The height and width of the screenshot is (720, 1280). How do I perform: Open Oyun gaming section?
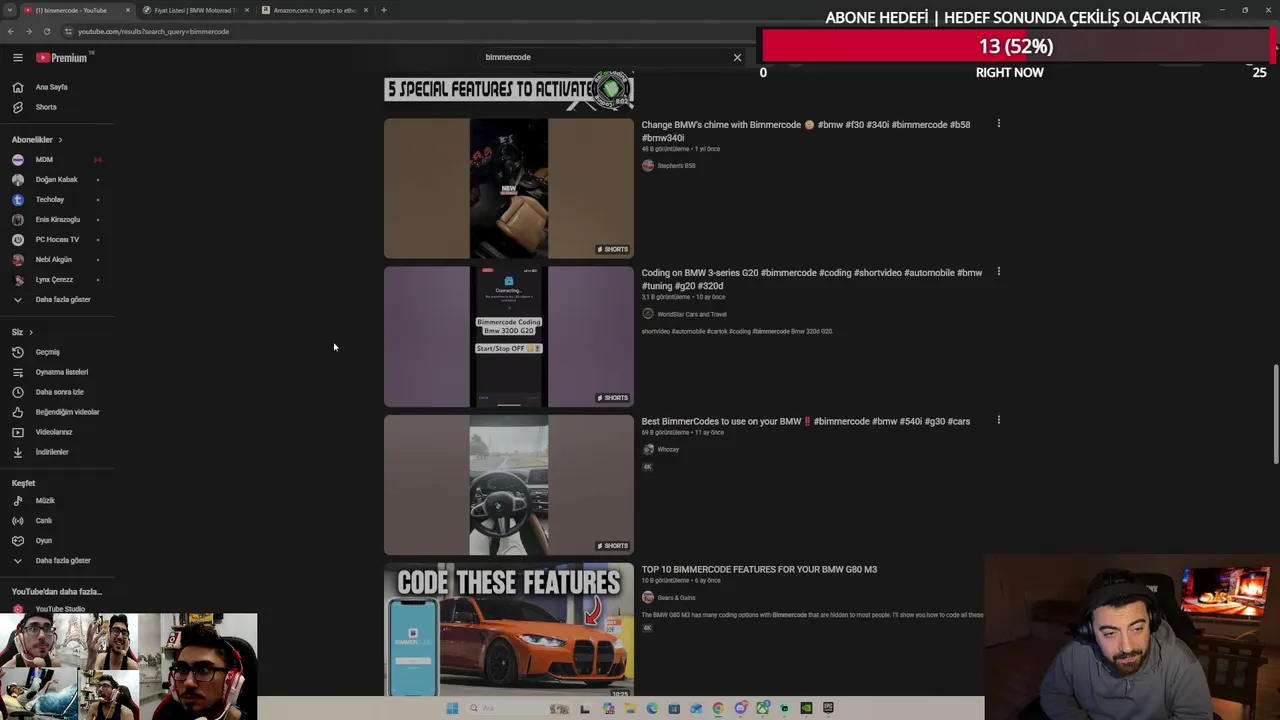43,541
